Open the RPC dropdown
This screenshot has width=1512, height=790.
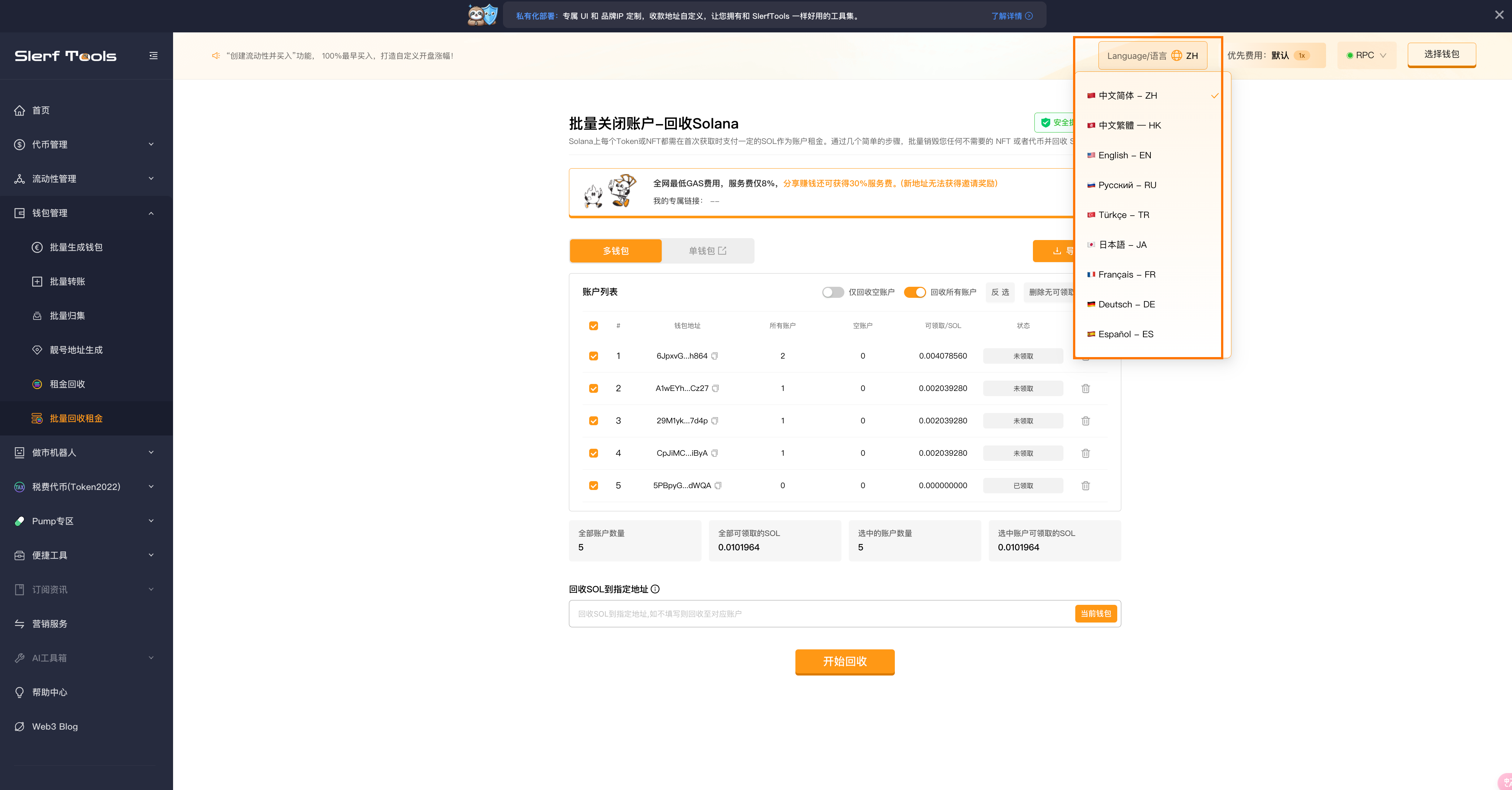(x=1366, y=56)
